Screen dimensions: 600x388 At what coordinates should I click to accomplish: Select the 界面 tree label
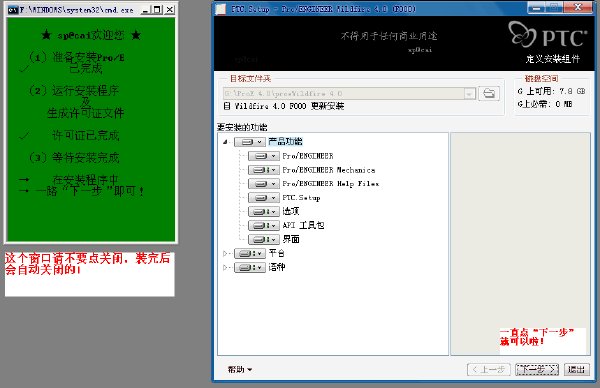291,239
